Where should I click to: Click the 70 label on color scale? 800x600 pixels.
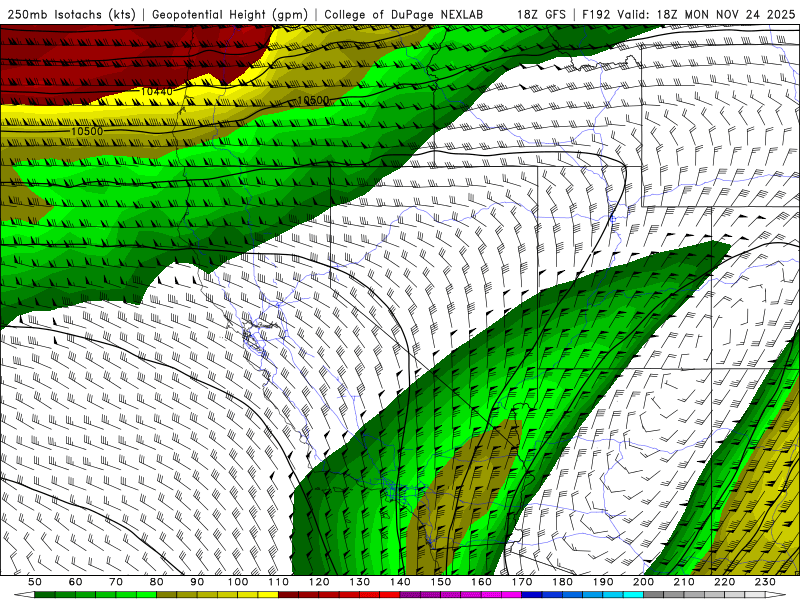116,582
